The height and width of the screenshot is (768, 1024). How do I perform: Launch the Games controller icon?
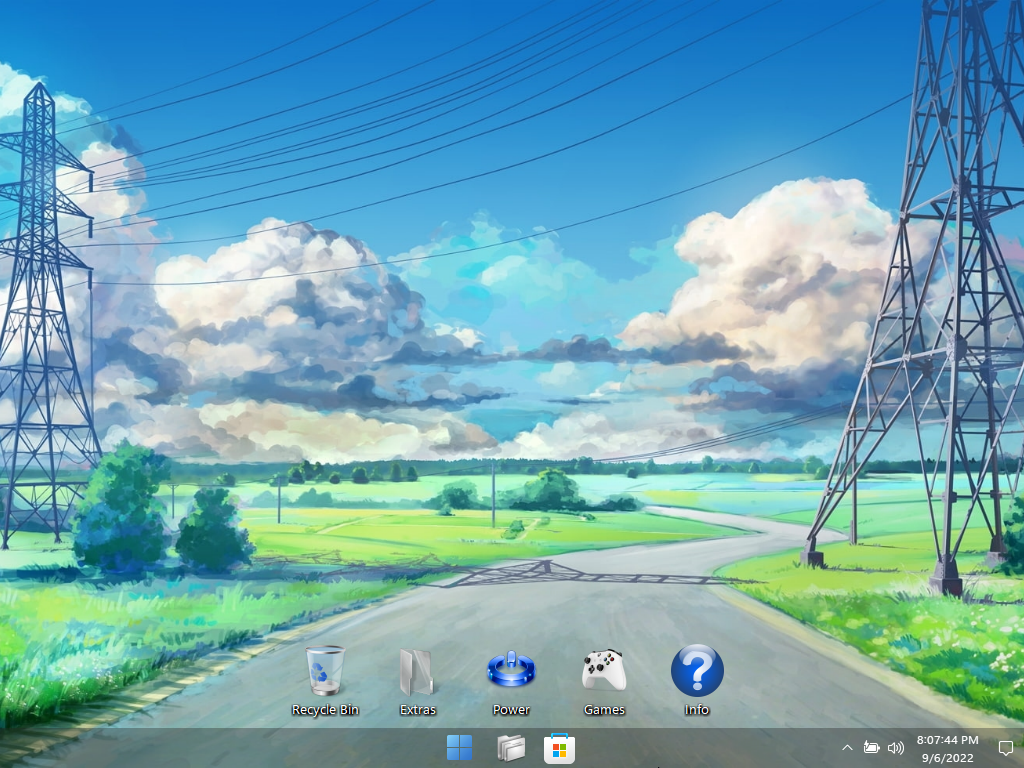coord(604,670)
